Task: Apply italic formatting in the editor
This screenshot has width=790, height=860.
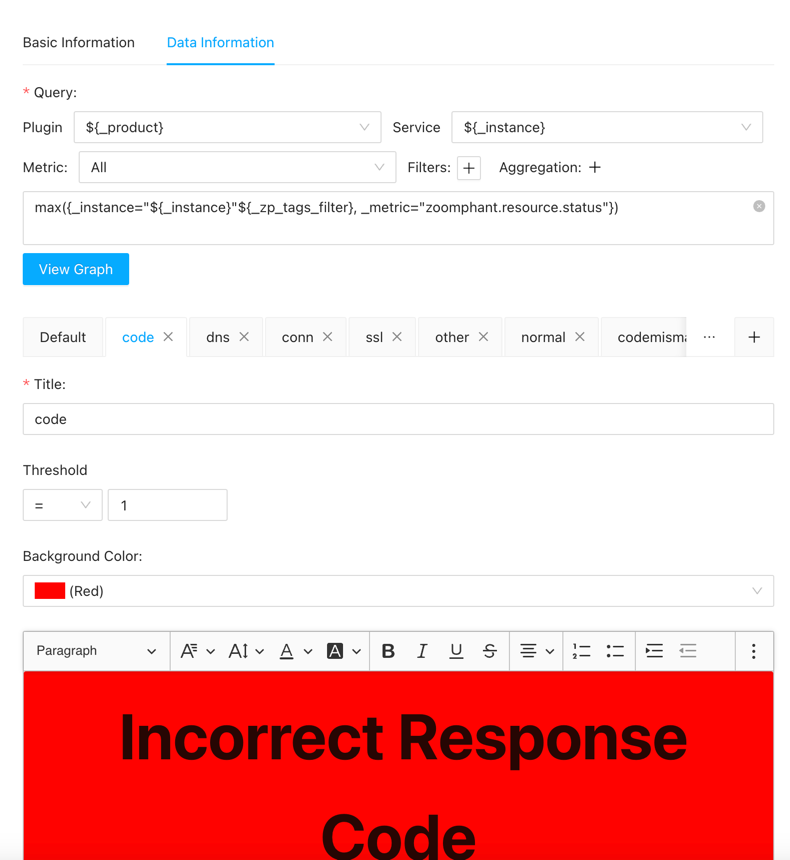Action: point(422,651)
